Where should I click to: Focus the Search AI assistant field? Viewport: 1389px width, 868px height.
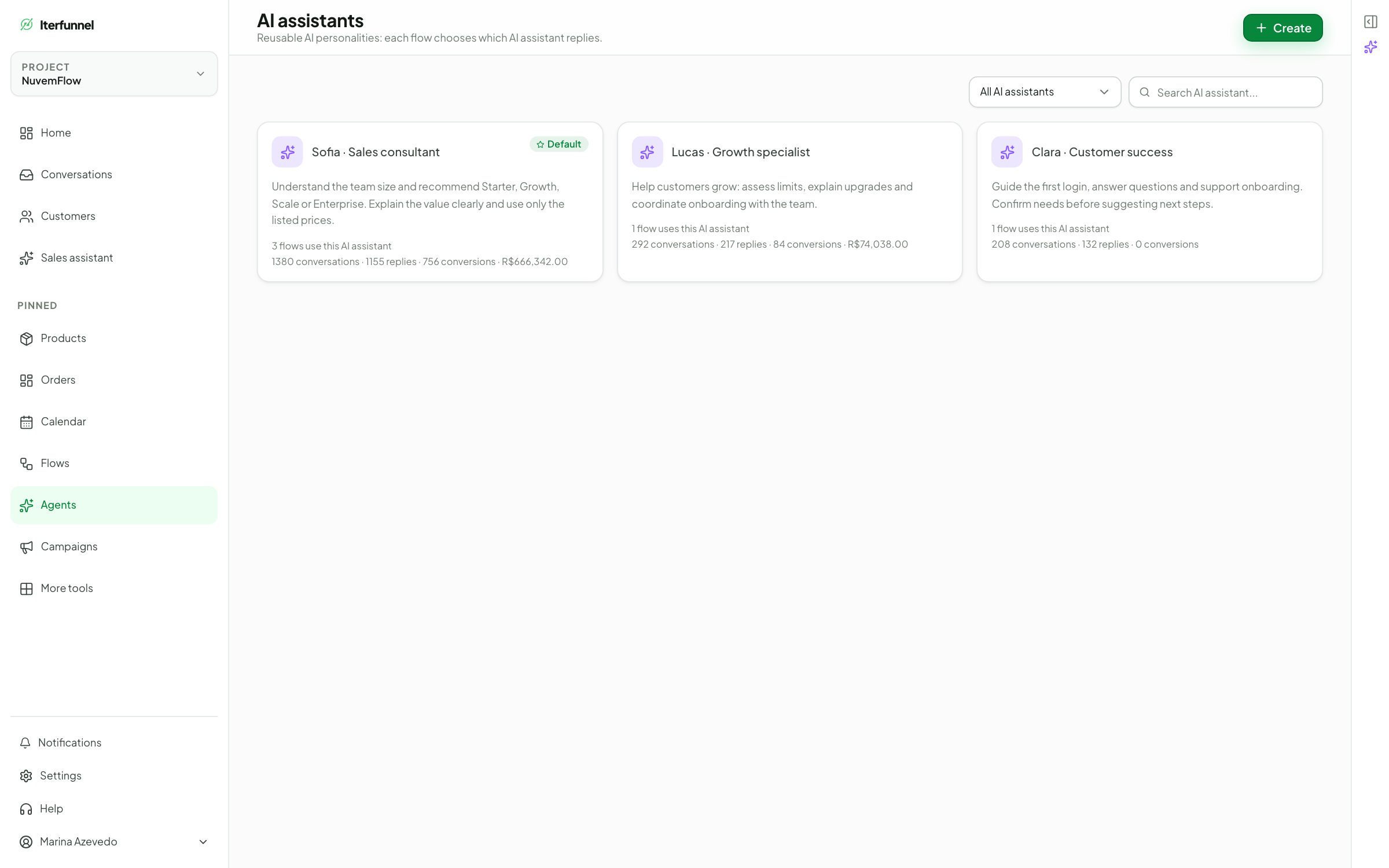click(x=1225, y=92)
